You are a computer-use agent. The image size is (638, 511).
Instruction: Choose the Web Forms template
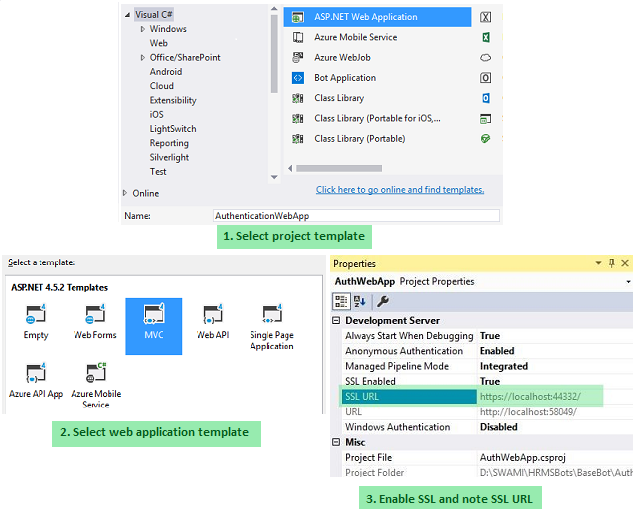click(x=95, y=321)
